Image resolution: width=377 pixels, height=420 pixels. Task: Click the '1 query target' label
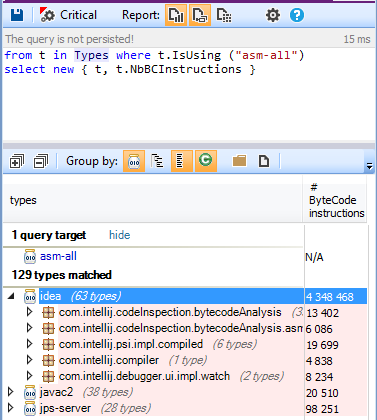click(x=49, y=235)
